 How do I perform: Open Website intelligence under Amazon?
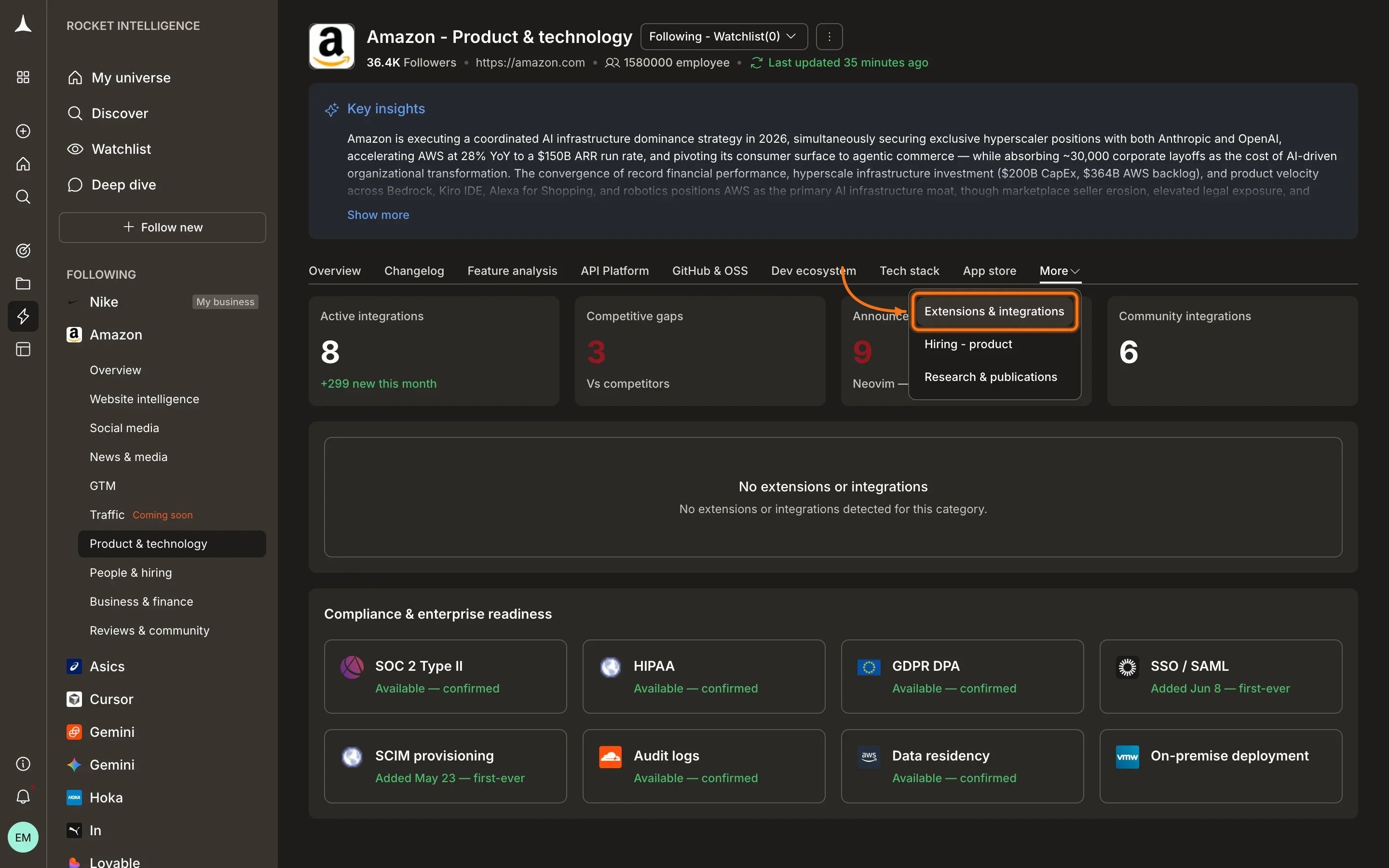coord(144,399)
